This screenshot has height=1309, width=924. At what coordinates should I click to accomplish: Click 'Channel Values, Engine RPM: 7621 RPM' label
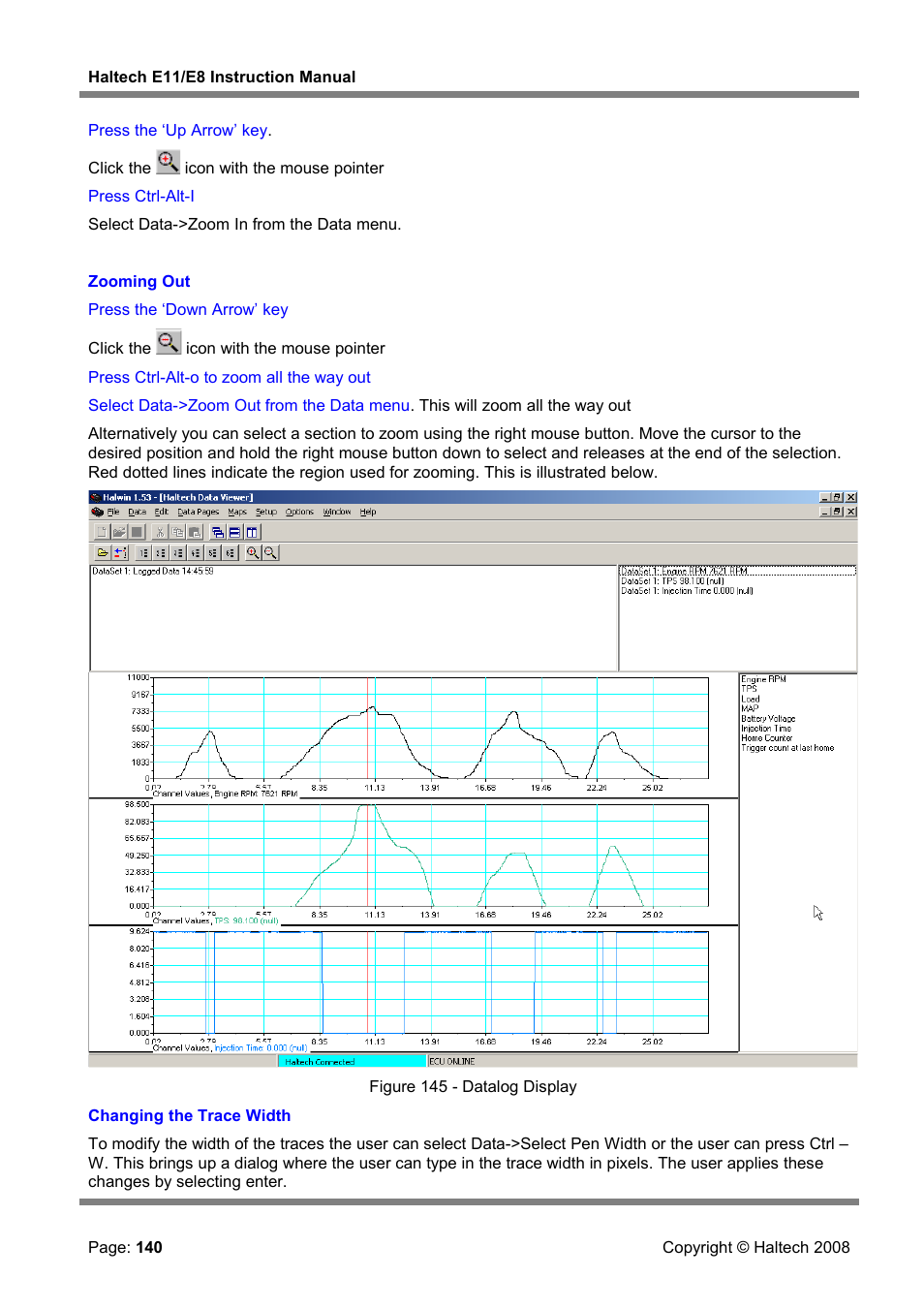pyautogui.click(x=225, y=794)
